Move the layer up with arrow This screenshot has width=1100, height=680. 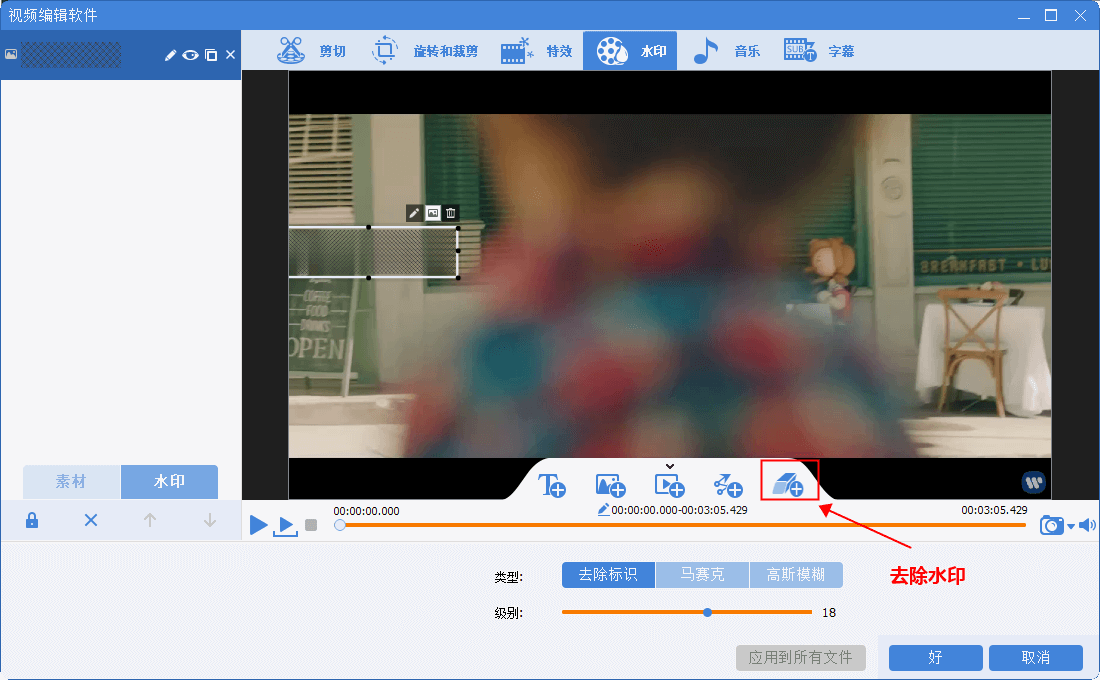149,520
